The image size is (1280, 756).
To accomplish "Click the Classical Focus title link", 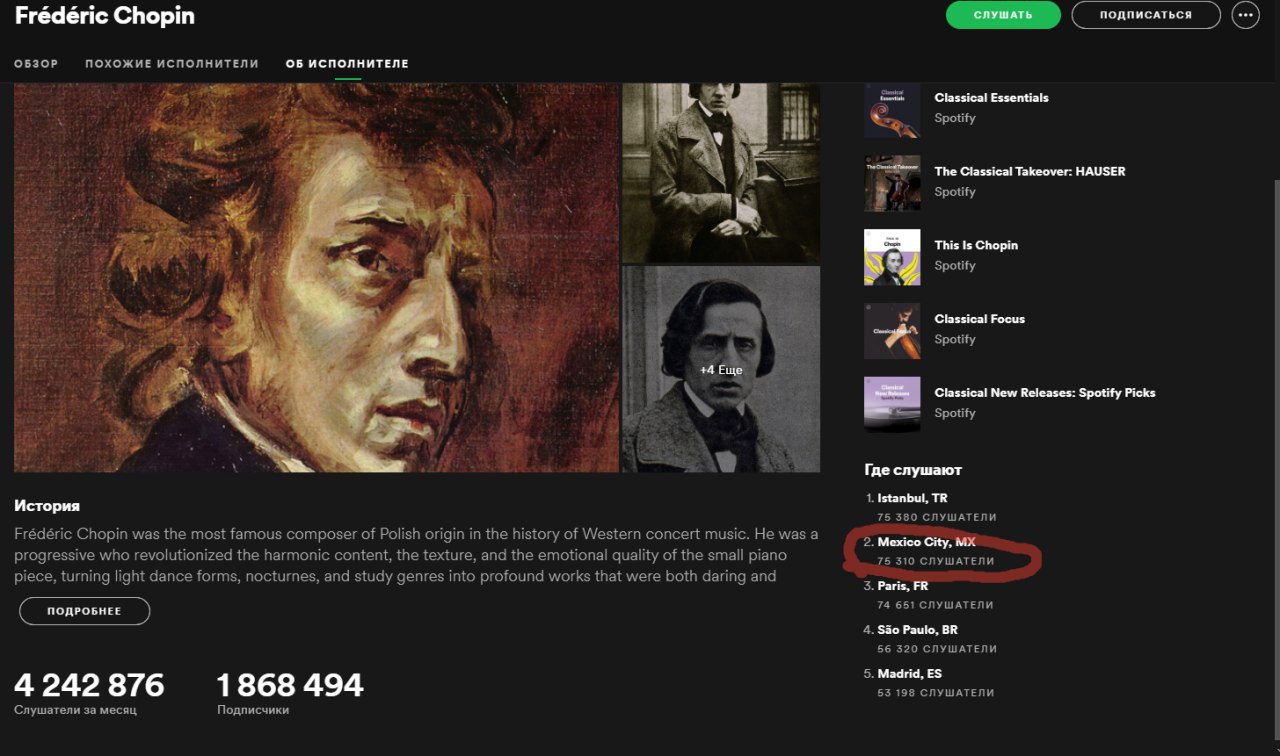I will point(979,319).
